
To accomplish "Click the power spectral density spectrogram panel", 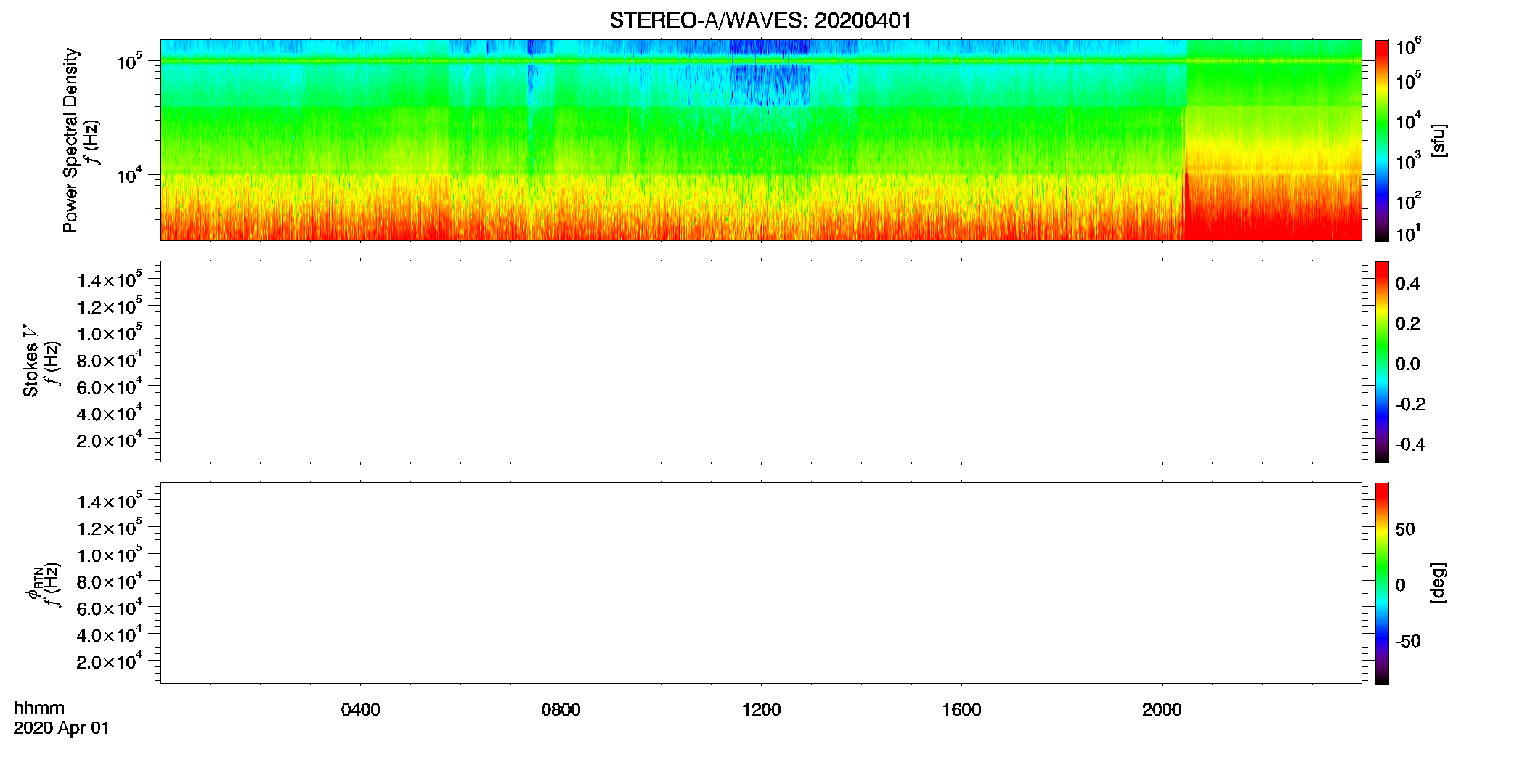I will click(760, 140).
